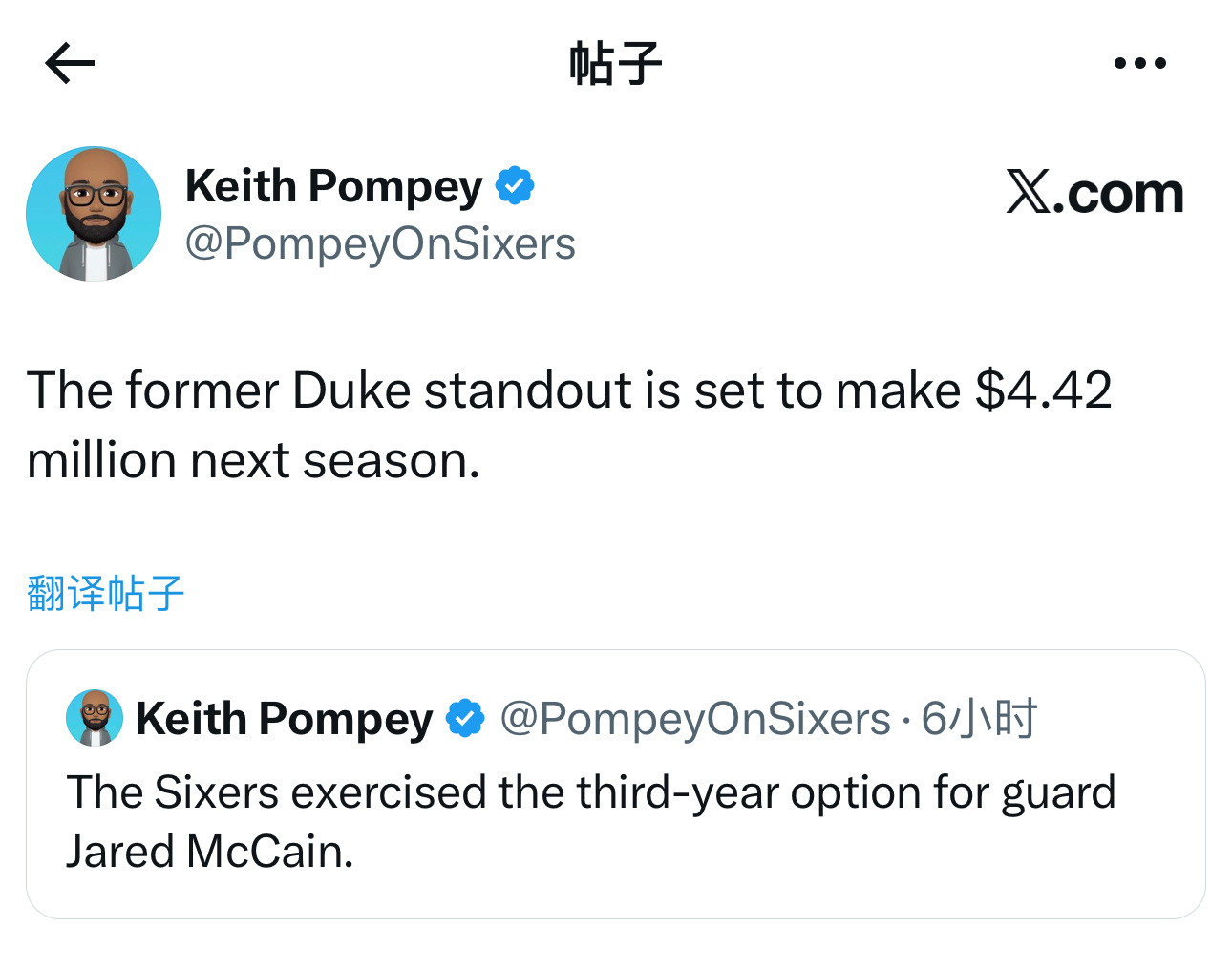Click the verified badge in the quoted post
The image size is (1232, 970).
coord(465,718)
